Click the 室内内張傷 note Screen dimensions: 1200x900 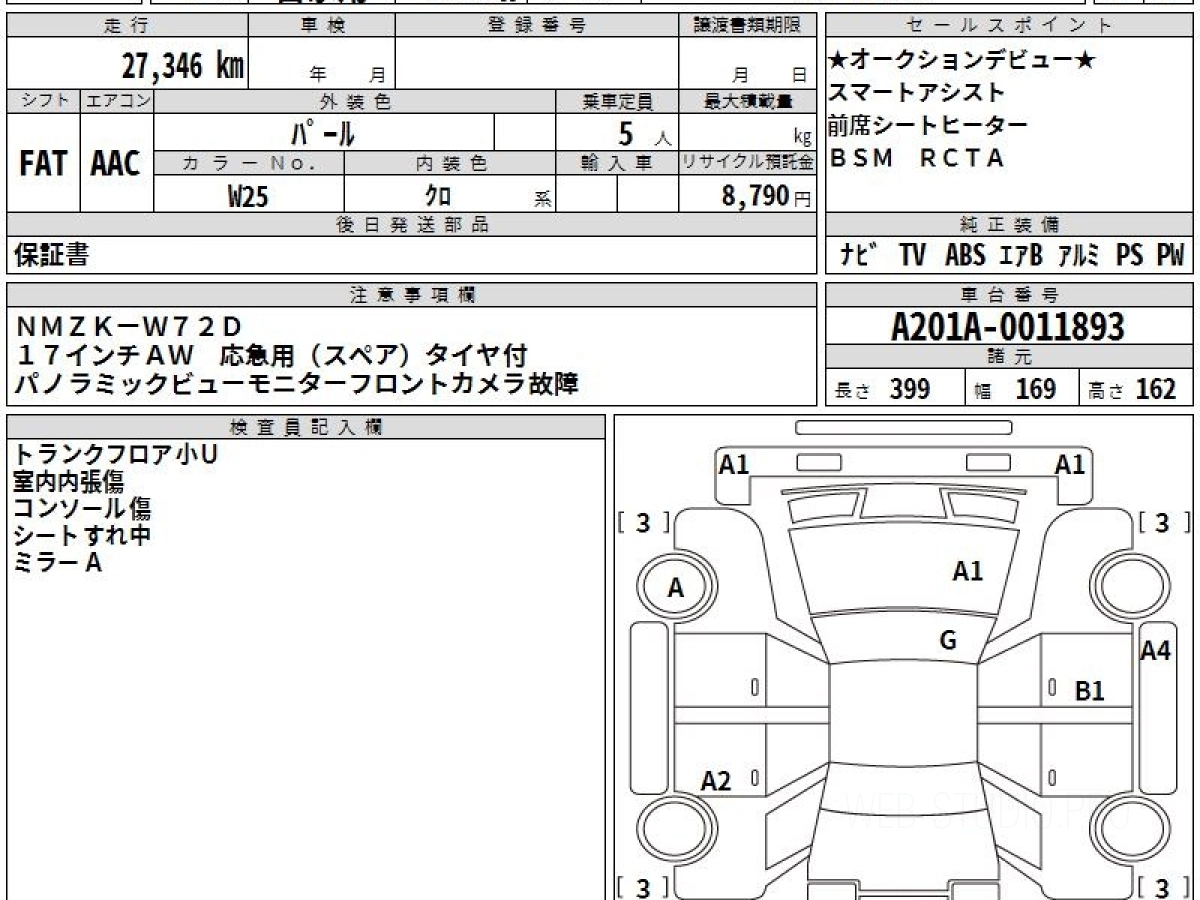[x=68, y=482]
